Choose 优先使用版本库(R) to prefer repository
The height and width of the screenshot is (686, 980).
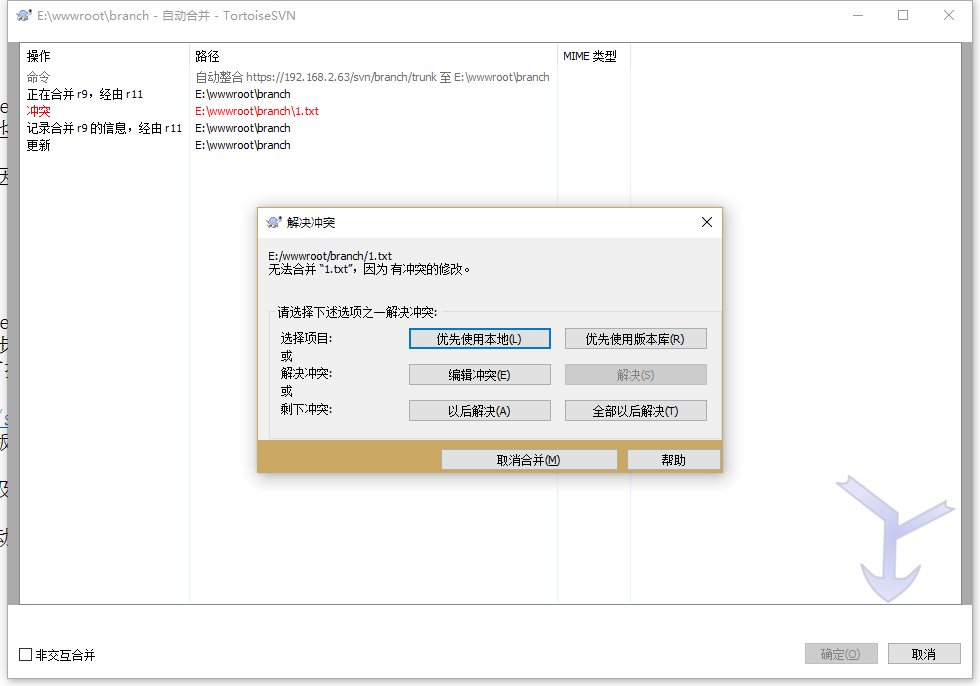[636, 339]
